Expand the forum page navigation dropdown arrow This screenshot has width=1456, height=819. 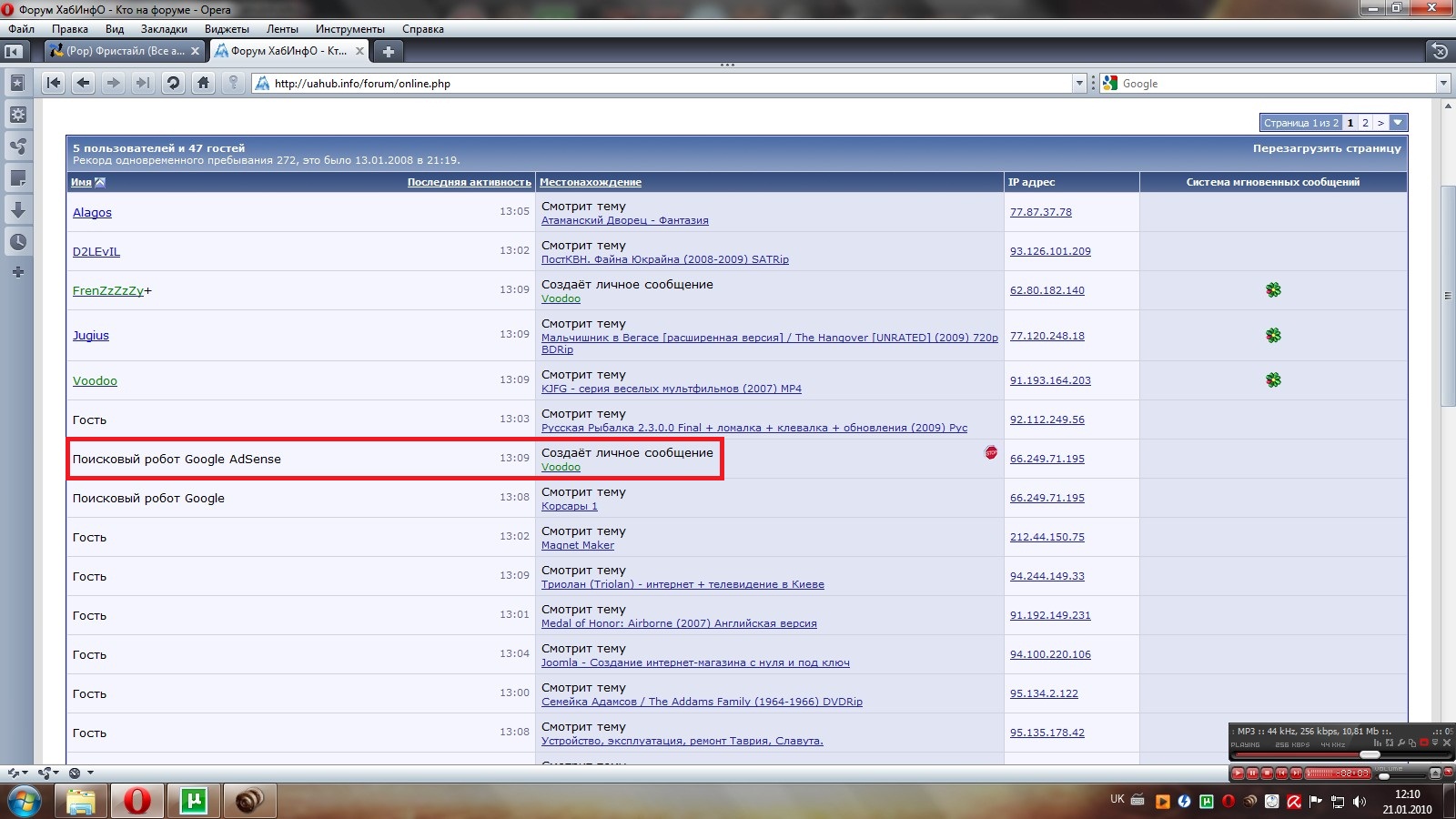(1398, 123)
